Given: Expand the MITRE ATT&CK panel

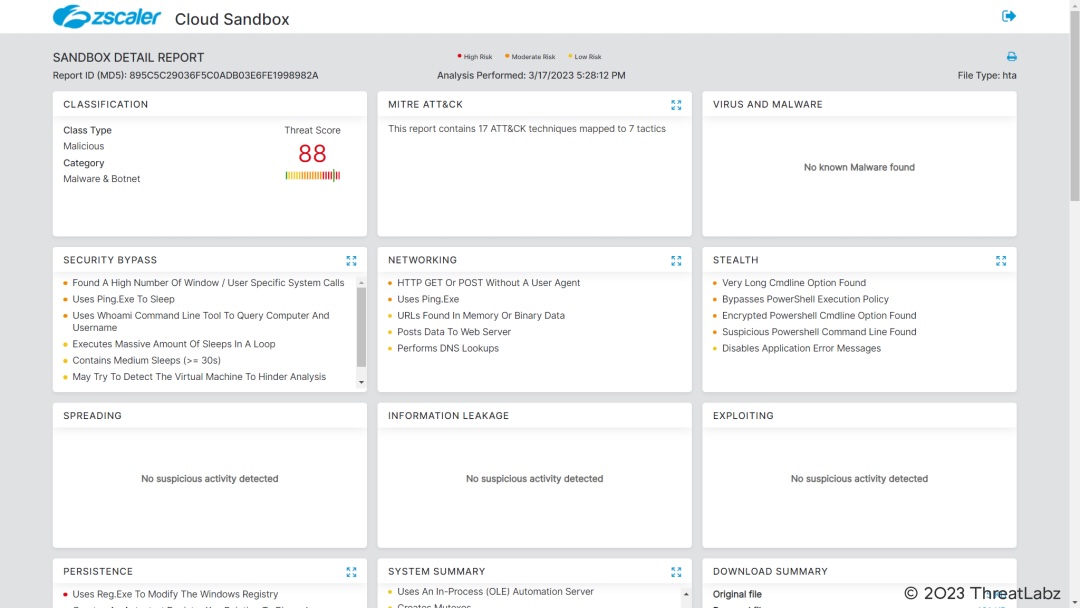Looking at the screenshot, I should click(x=676, y=105).
